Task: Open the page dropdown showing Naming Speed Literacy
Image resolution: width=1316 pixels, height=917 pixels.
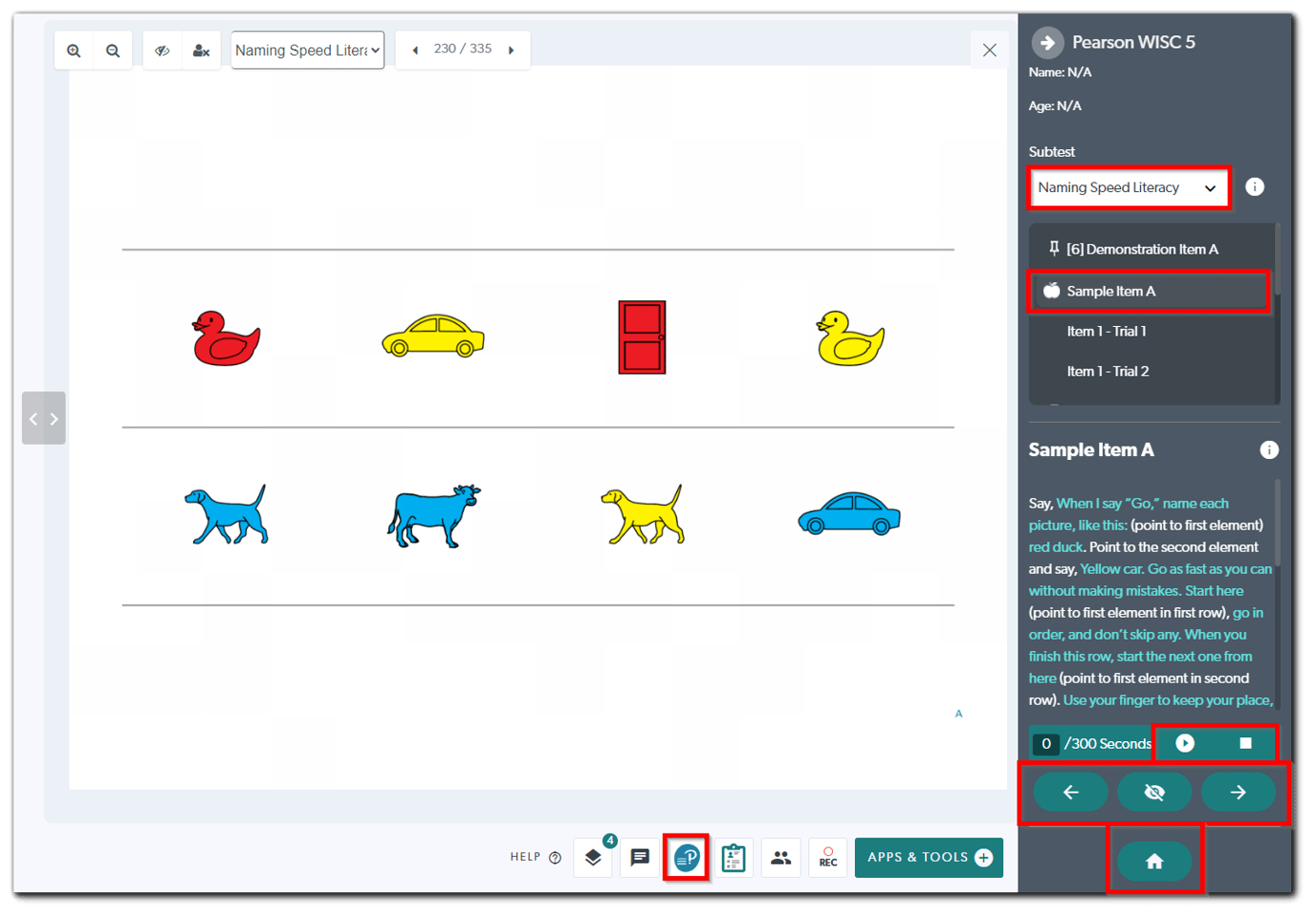Action: coord(307,50)
